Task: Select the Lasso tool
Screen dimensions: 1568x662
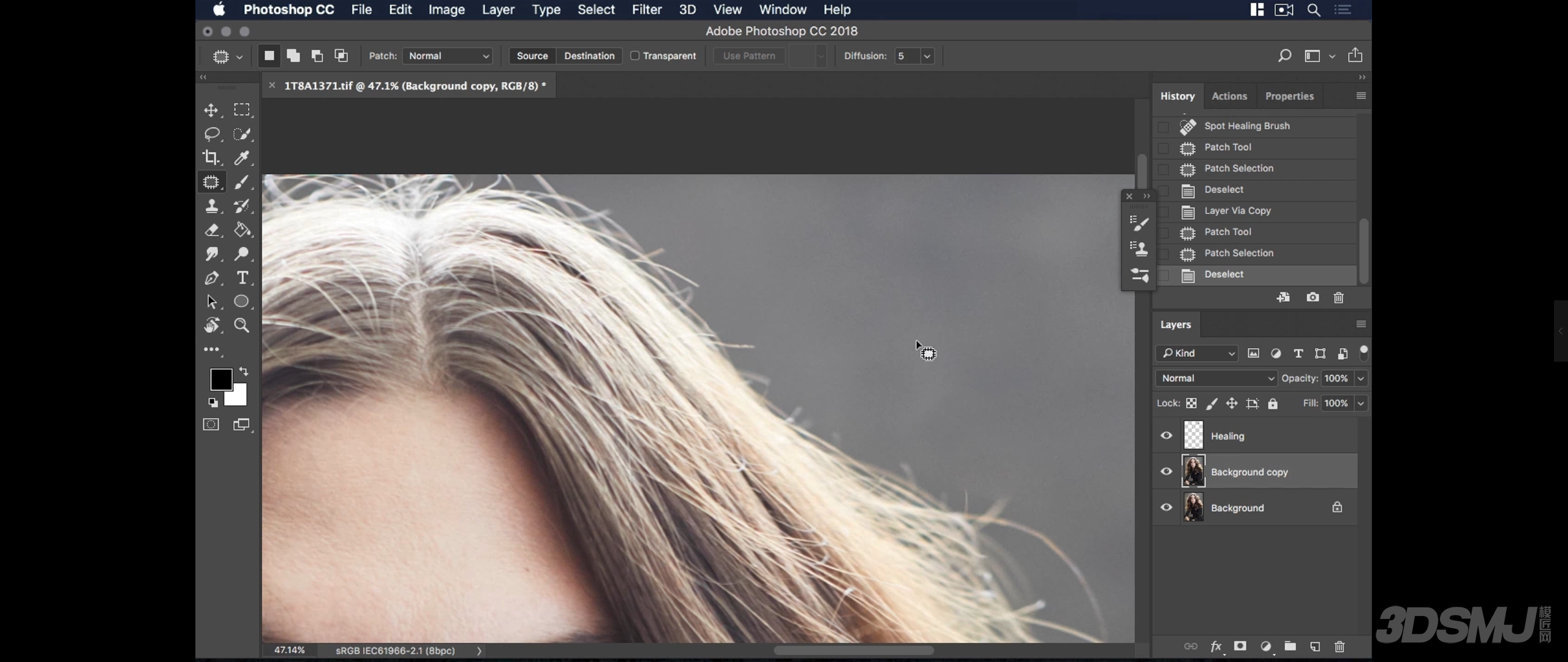Action: click(x=212, y=134)
